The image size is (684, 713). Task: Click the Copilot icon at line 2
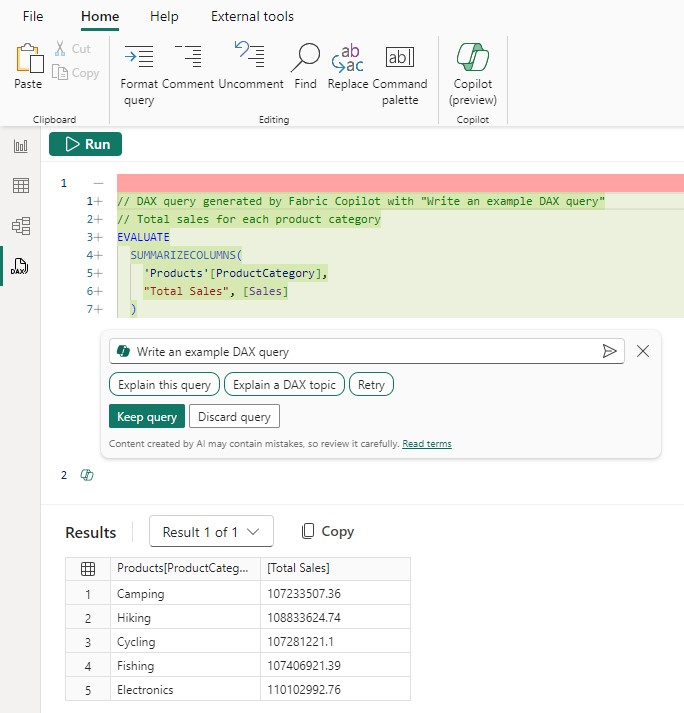[x=87, y=475]
